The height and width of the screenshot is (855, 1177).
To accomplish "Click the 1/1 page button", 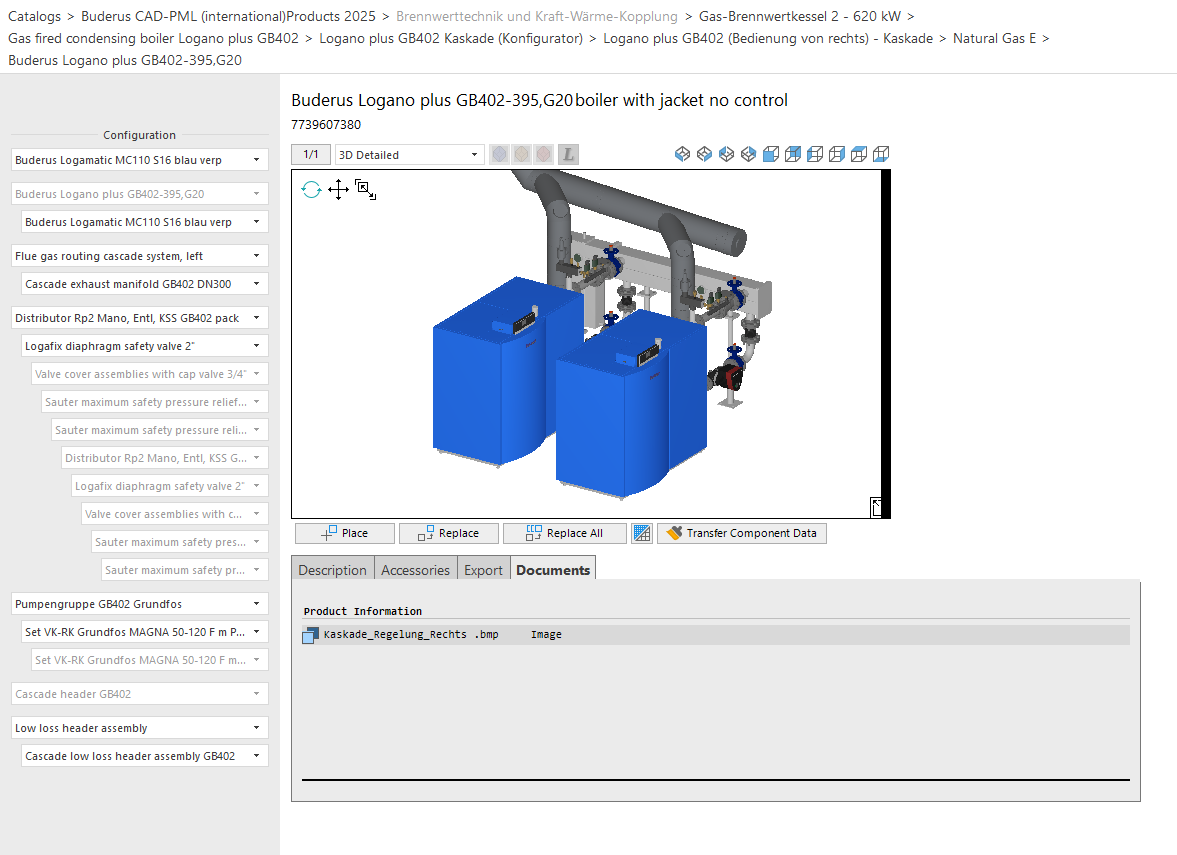I will [311, 155].
